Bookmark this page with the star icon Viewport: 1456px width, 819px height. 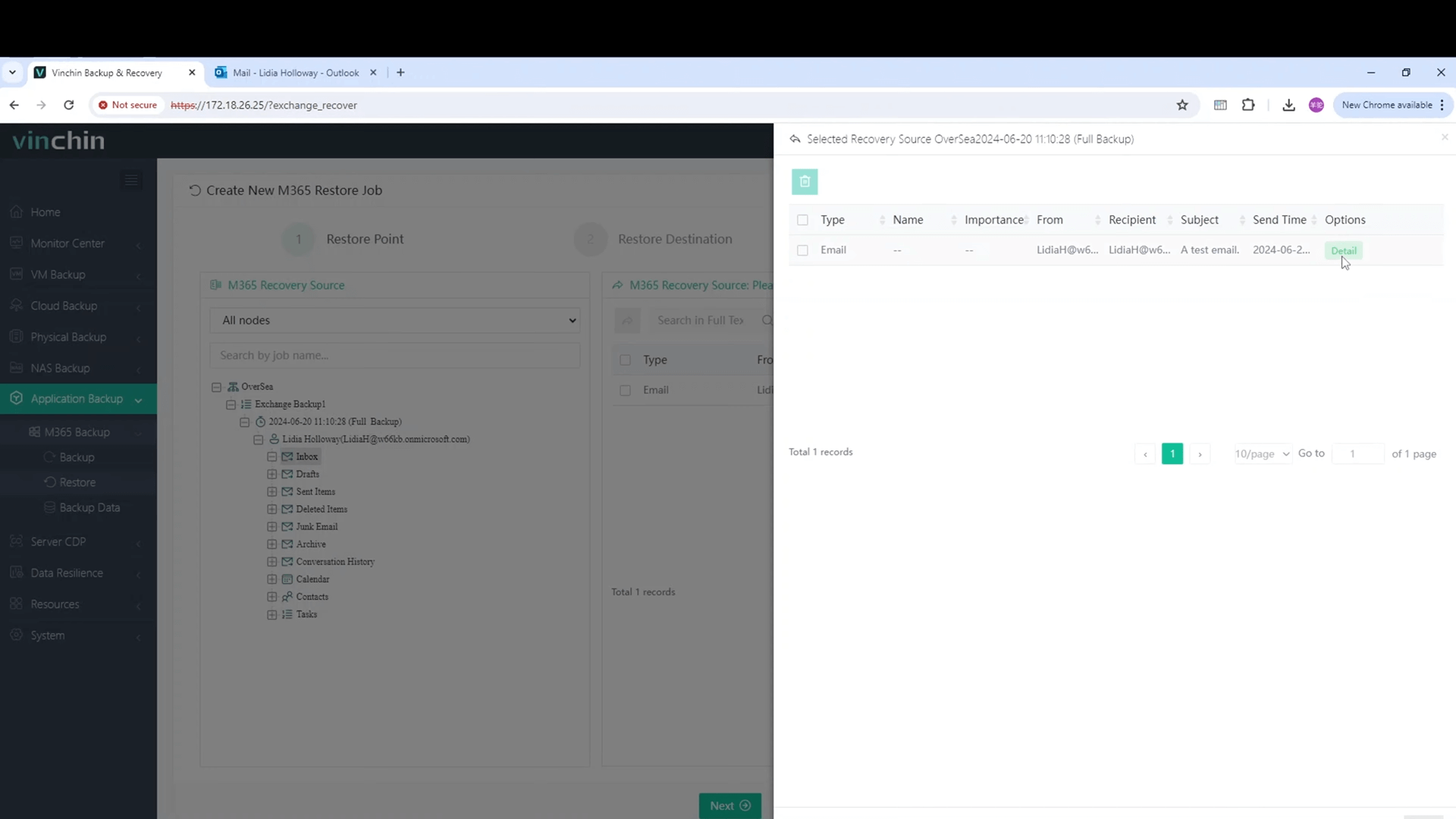click(1182, 105)
